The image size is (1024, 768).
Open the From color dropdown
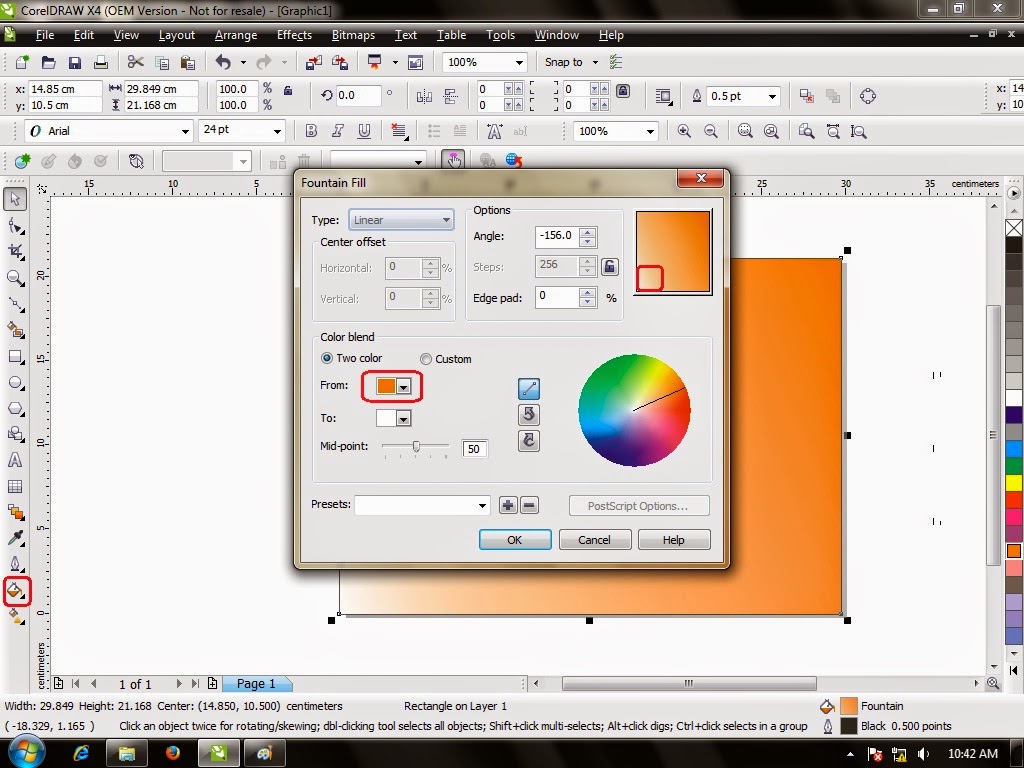[404, 387]
